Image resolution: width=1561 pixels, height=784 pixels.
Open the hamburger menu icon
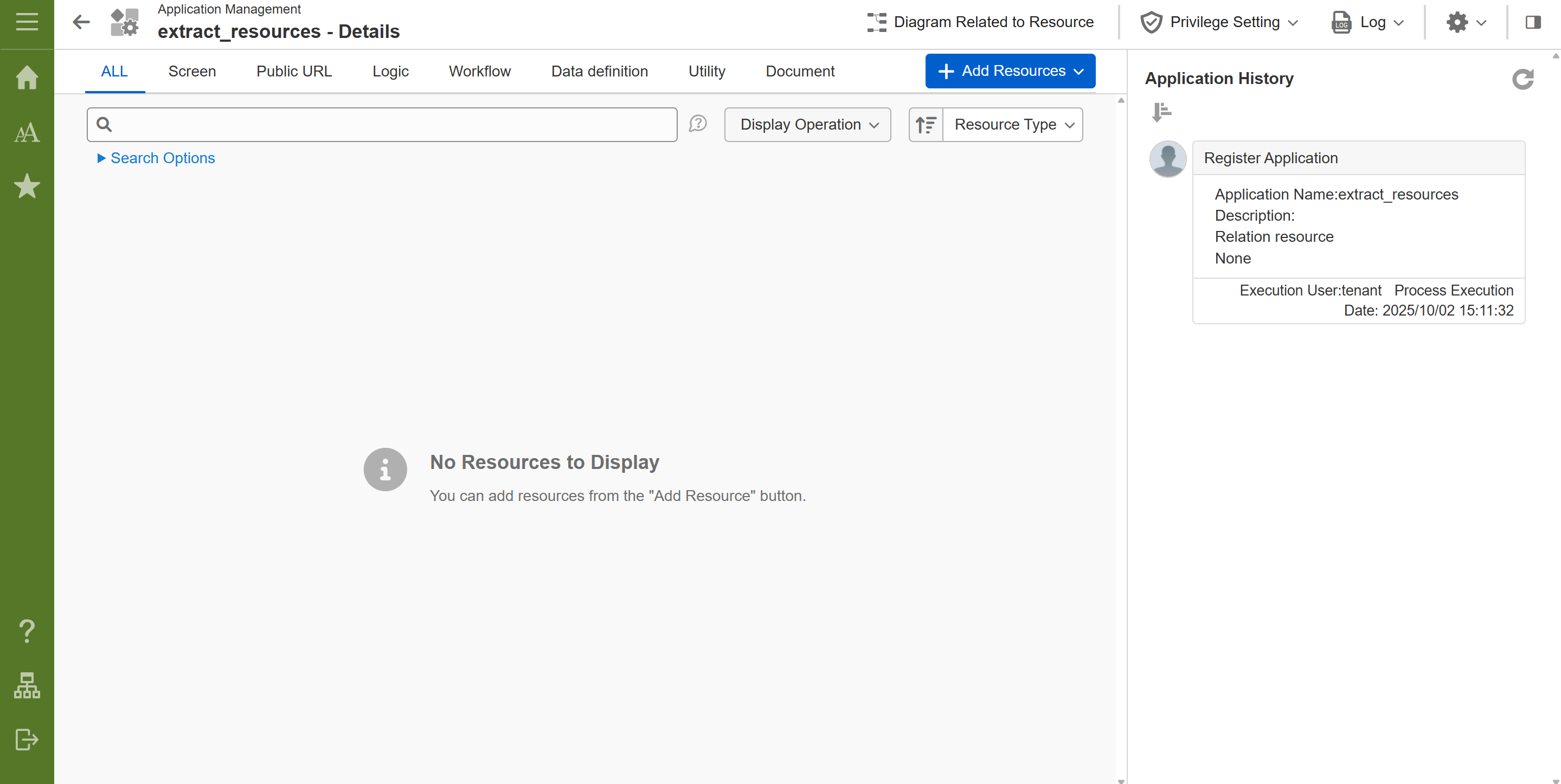pos(27,22)
